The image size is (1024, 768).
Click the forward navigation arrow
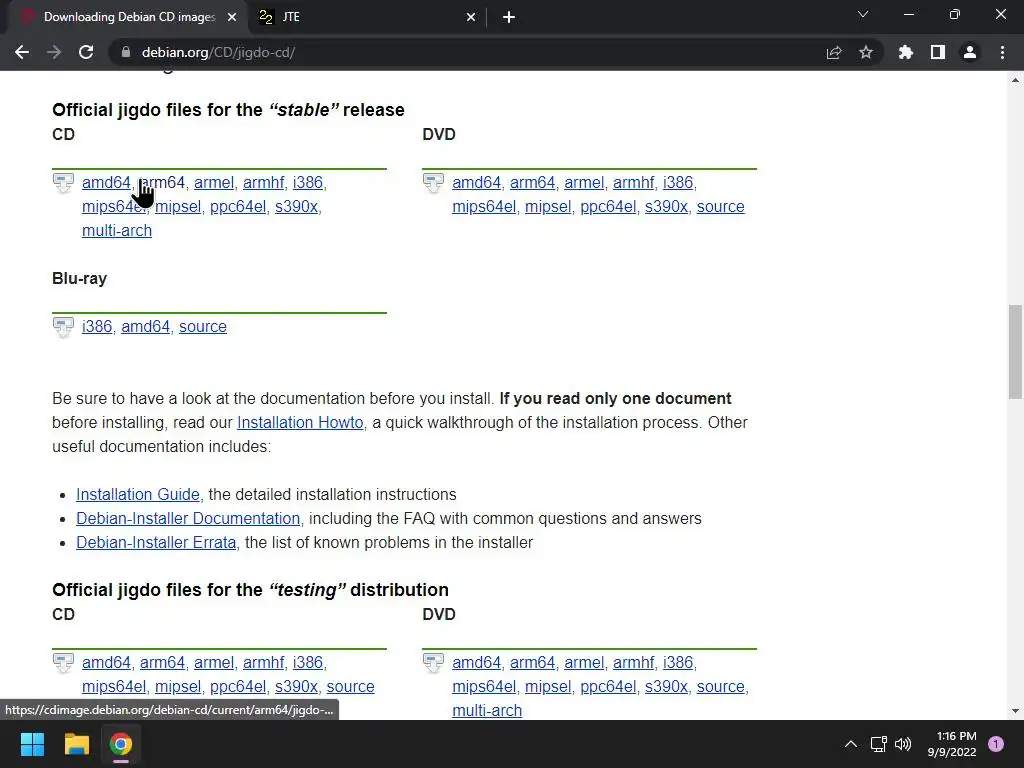pos(54,52)
